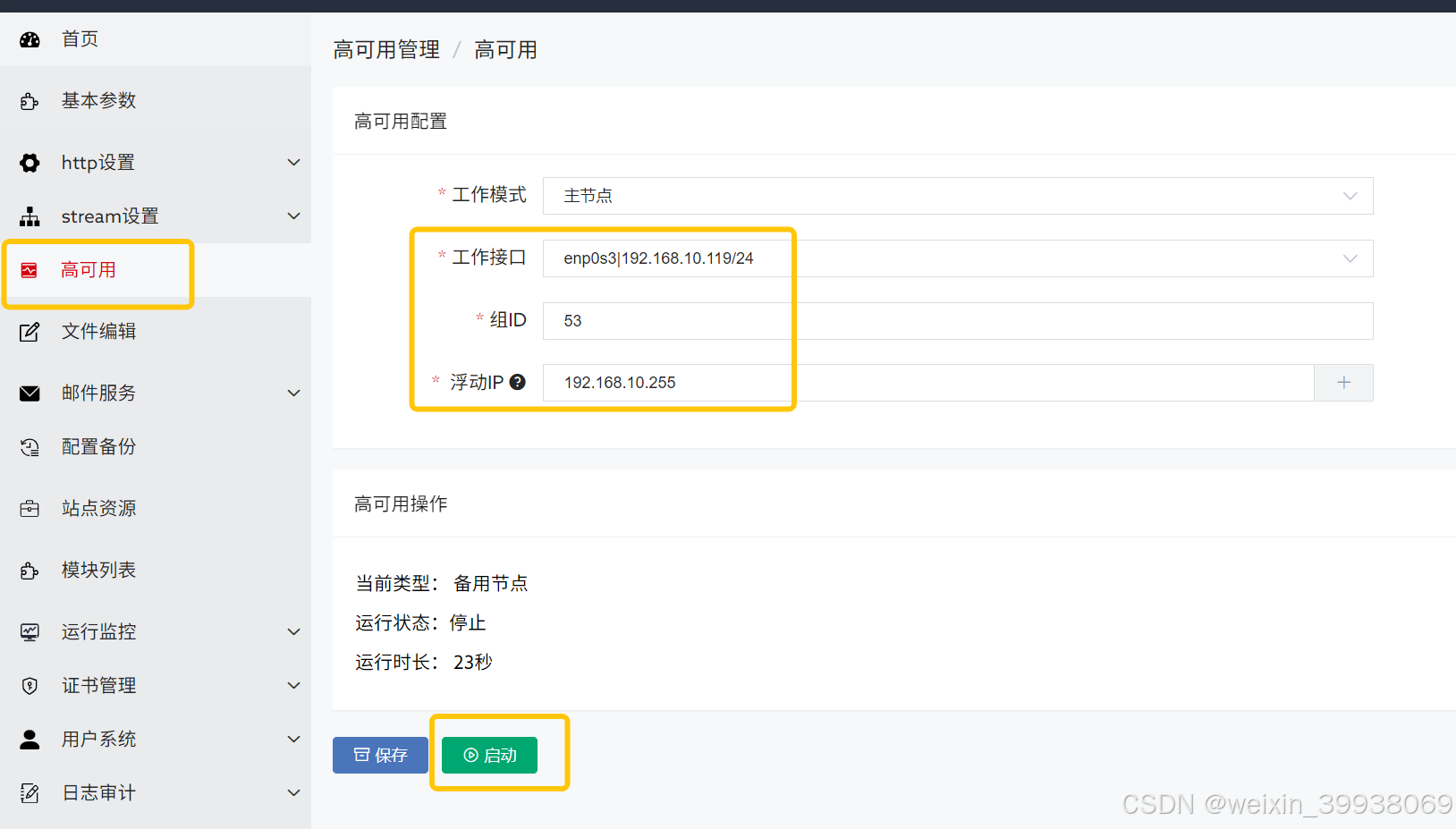1456x829 pixels.
Task: Click 高可用管理 breadcrumb link
Action: pos(386,50)
